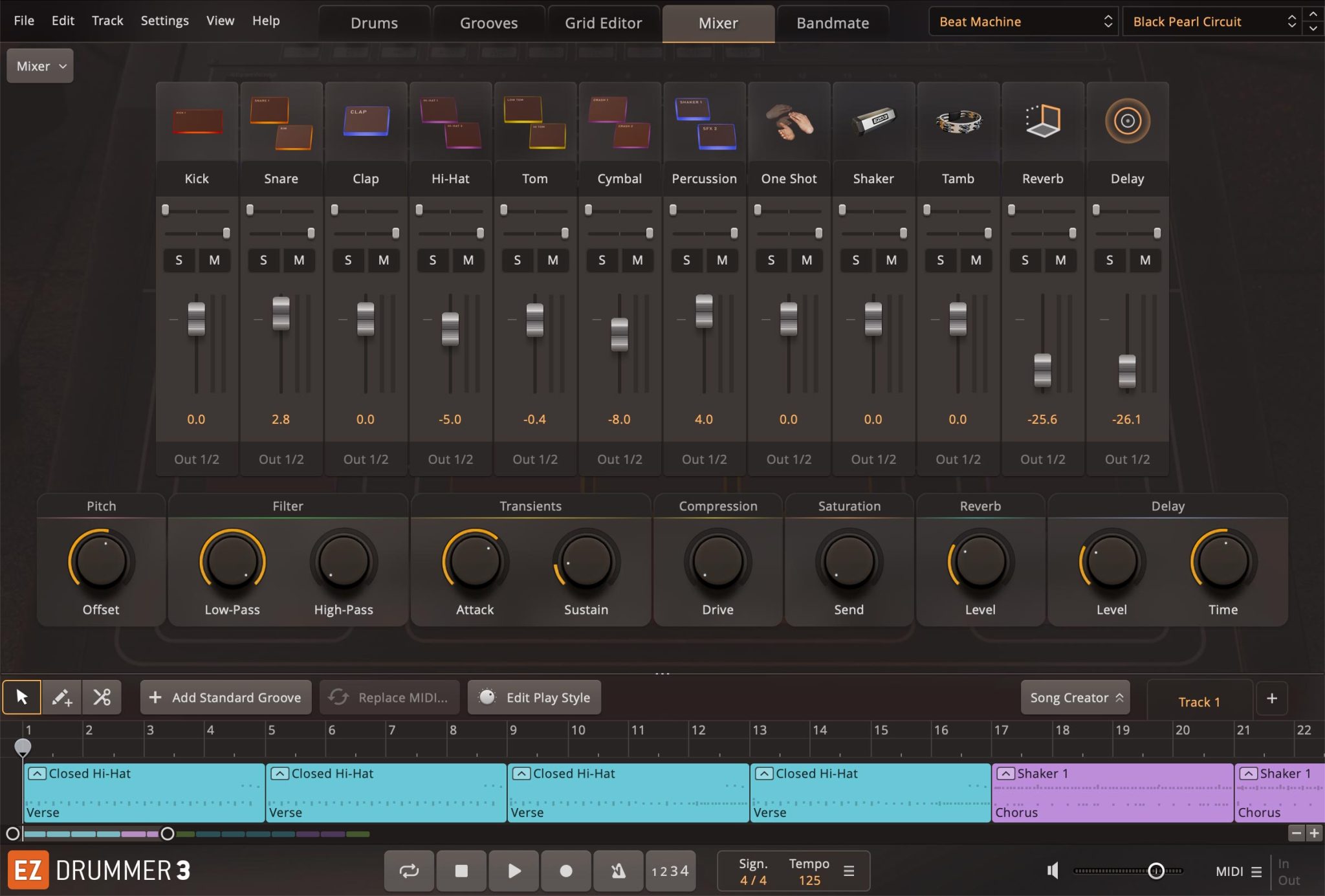Click the Tamb tambourine instrument image
The height and width of the screenshot is (896, 1325).
tap(958, 122)
